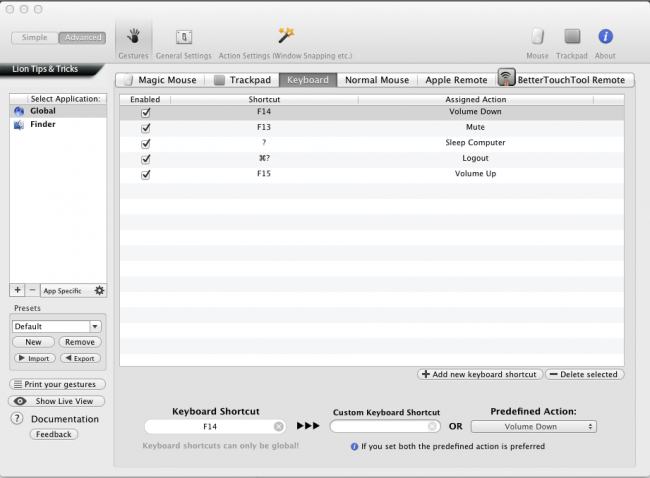Image resolution: width=650 pixels, height=478 pixels.
Task: Uncheck the Logout shortcut checkbox
Action: pos(146,159)
